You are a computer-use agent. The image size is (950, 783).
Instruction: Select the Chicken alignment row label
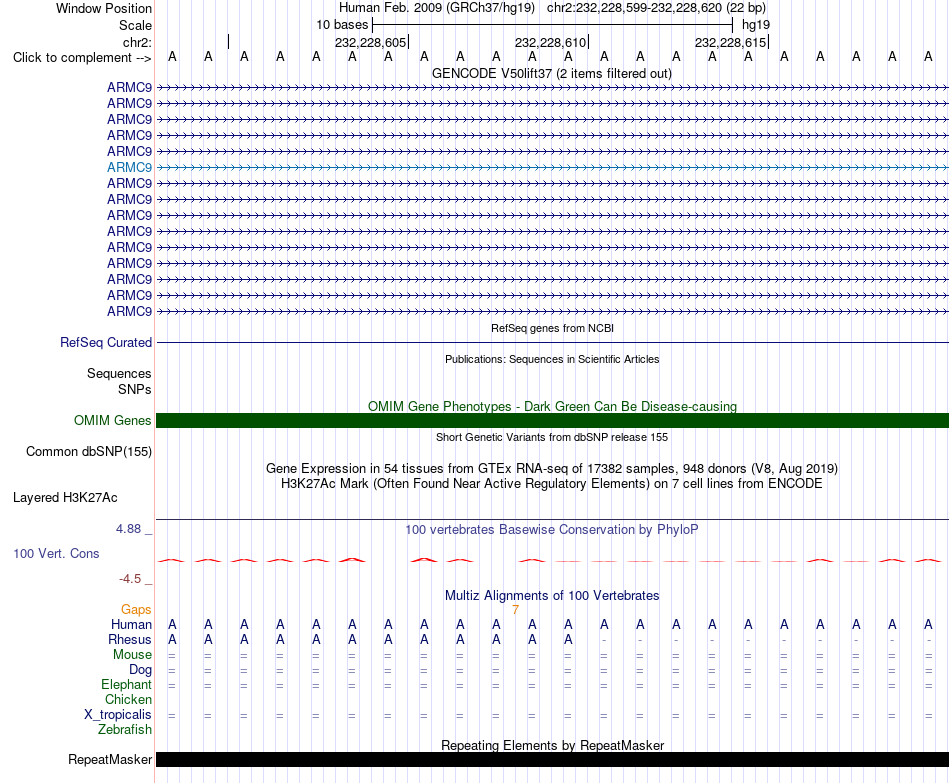pyautogui.click(x=128, y=699)
